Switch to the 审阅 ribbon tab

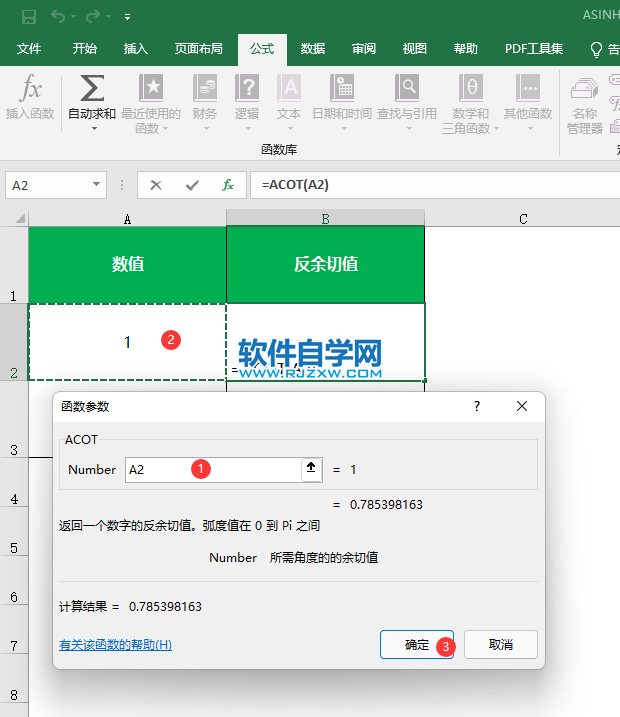pos(363,48)
